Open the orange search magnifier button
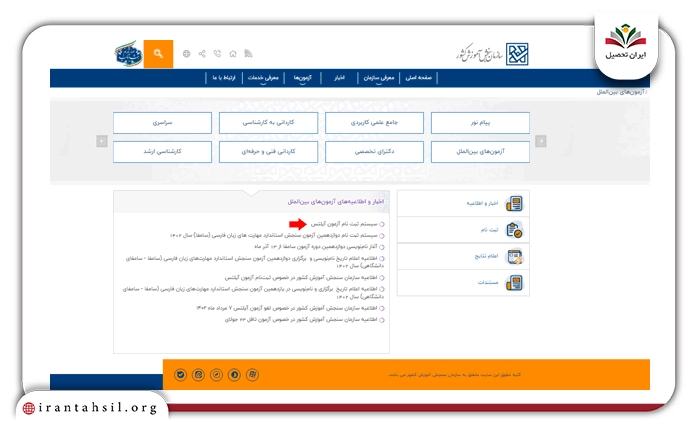The height and width of the screenshot is (430, 700). (158, 54)
